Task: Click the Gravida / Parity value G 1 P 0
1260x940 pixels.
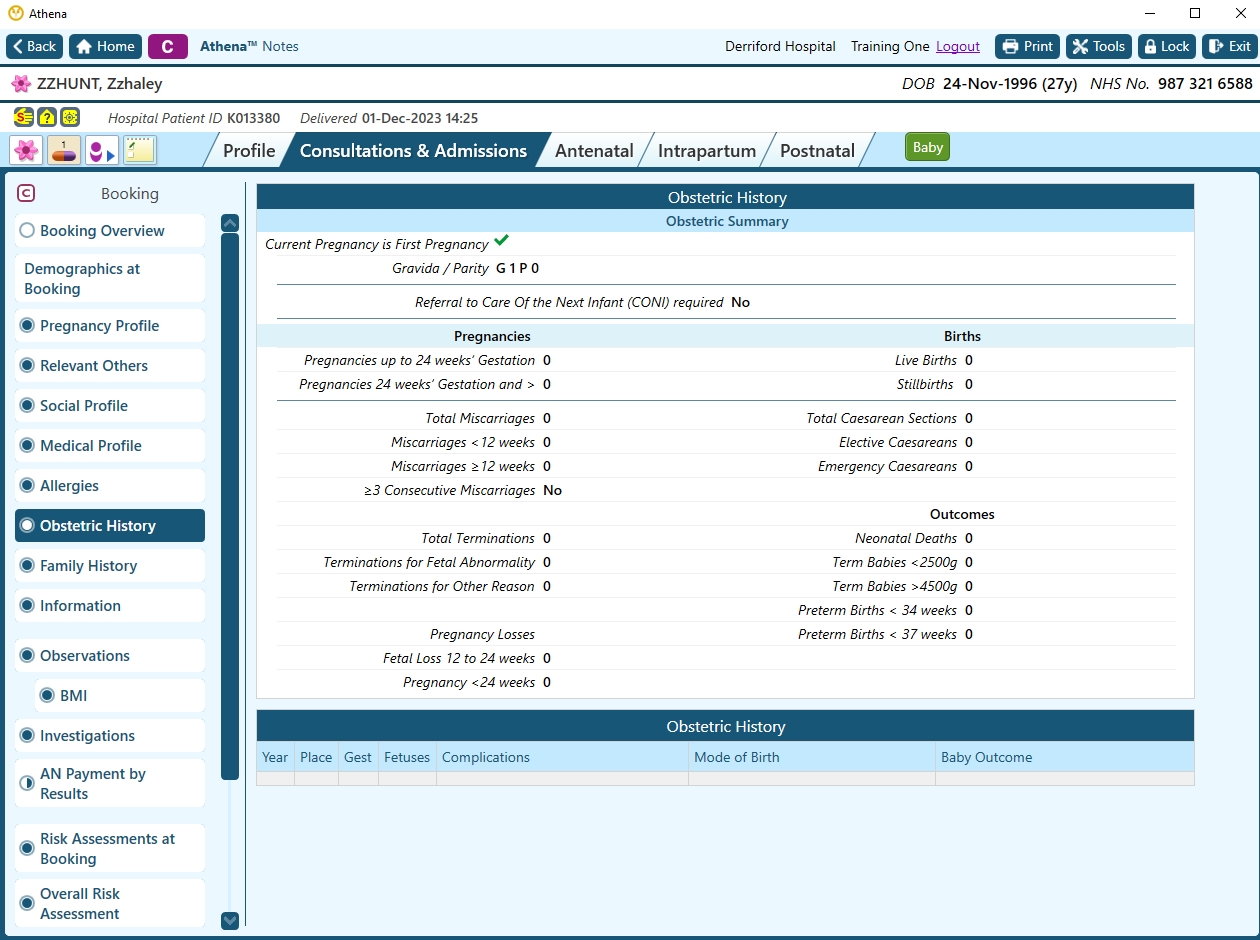Action: pos(517,268)
